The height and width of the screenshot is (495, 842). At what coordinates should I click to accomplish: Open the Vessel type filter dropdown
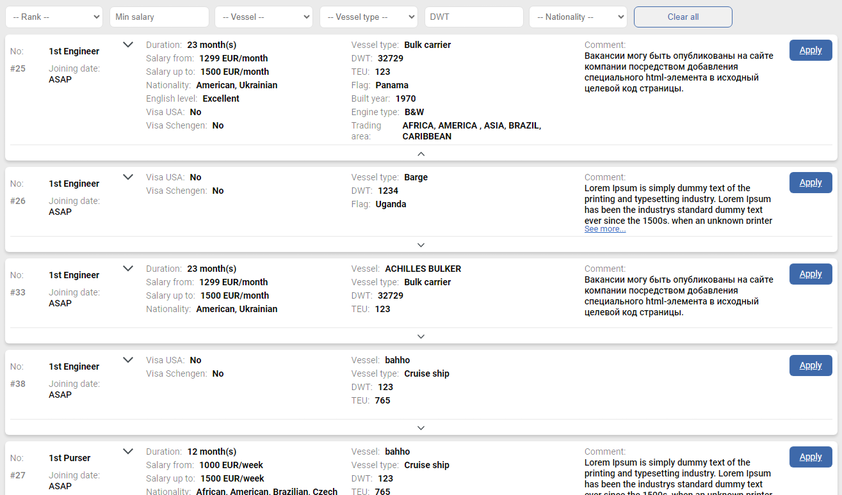coord(368,17)
